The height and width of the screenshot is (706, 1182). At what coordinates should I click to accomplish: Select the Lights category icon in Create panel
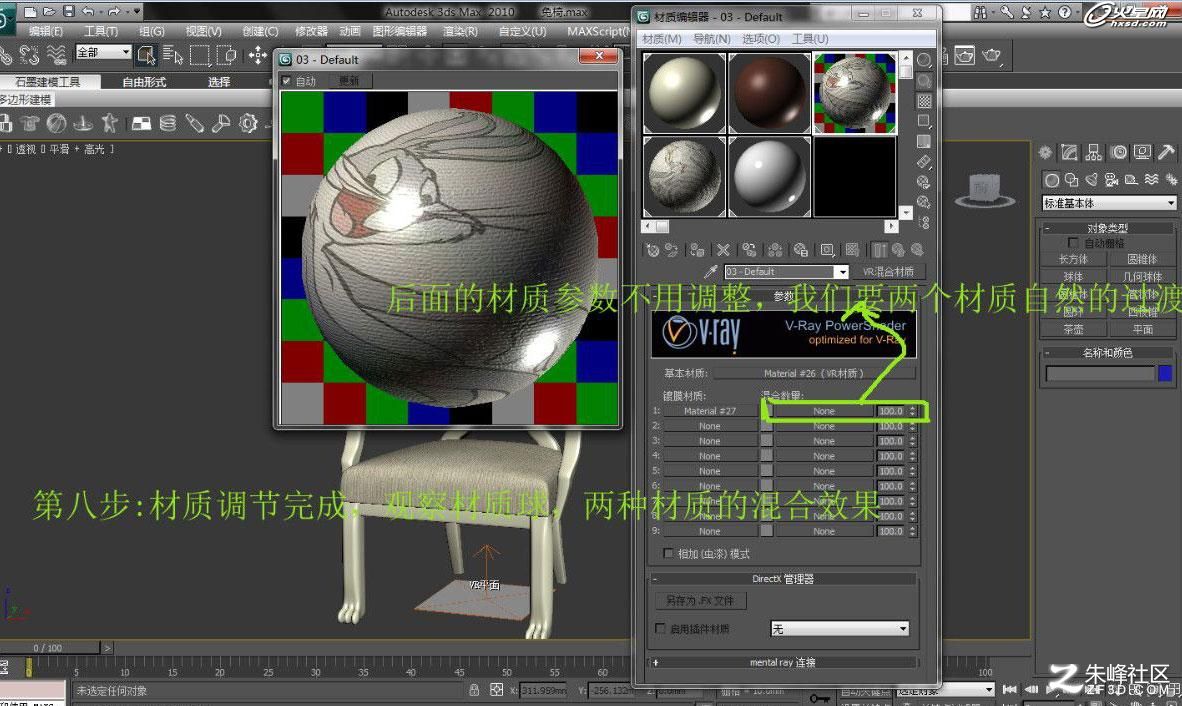click(x=1091, y=180)
